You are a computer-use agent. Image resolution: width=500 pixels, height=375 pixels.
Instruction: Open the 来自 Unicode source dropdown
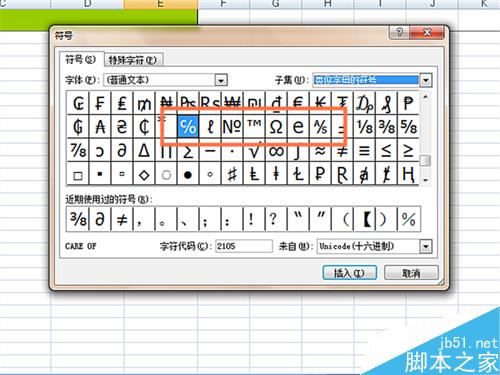click(x=426, y=247)
